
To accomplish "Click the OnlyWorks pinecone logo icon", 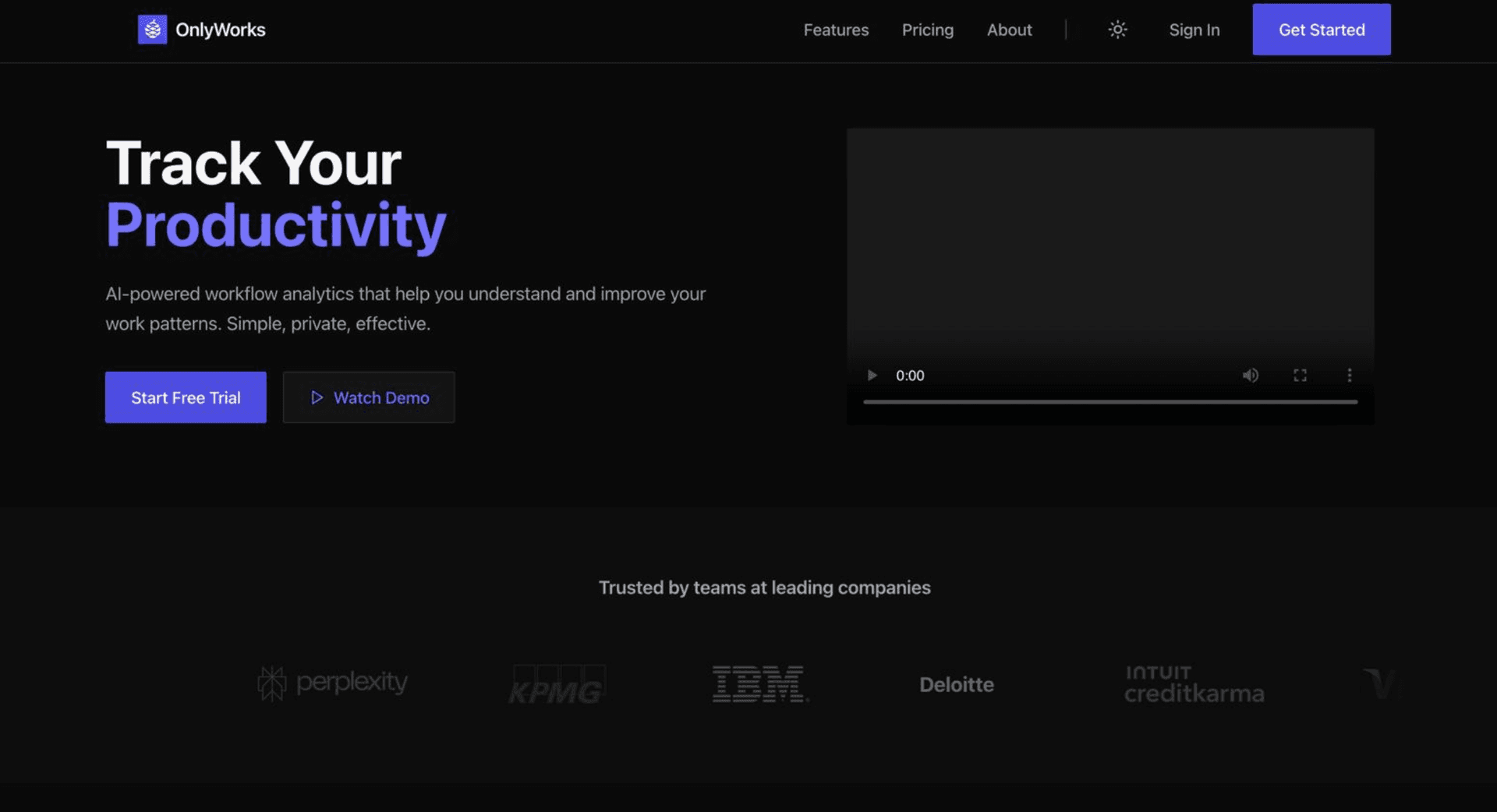I will [153, 29].
